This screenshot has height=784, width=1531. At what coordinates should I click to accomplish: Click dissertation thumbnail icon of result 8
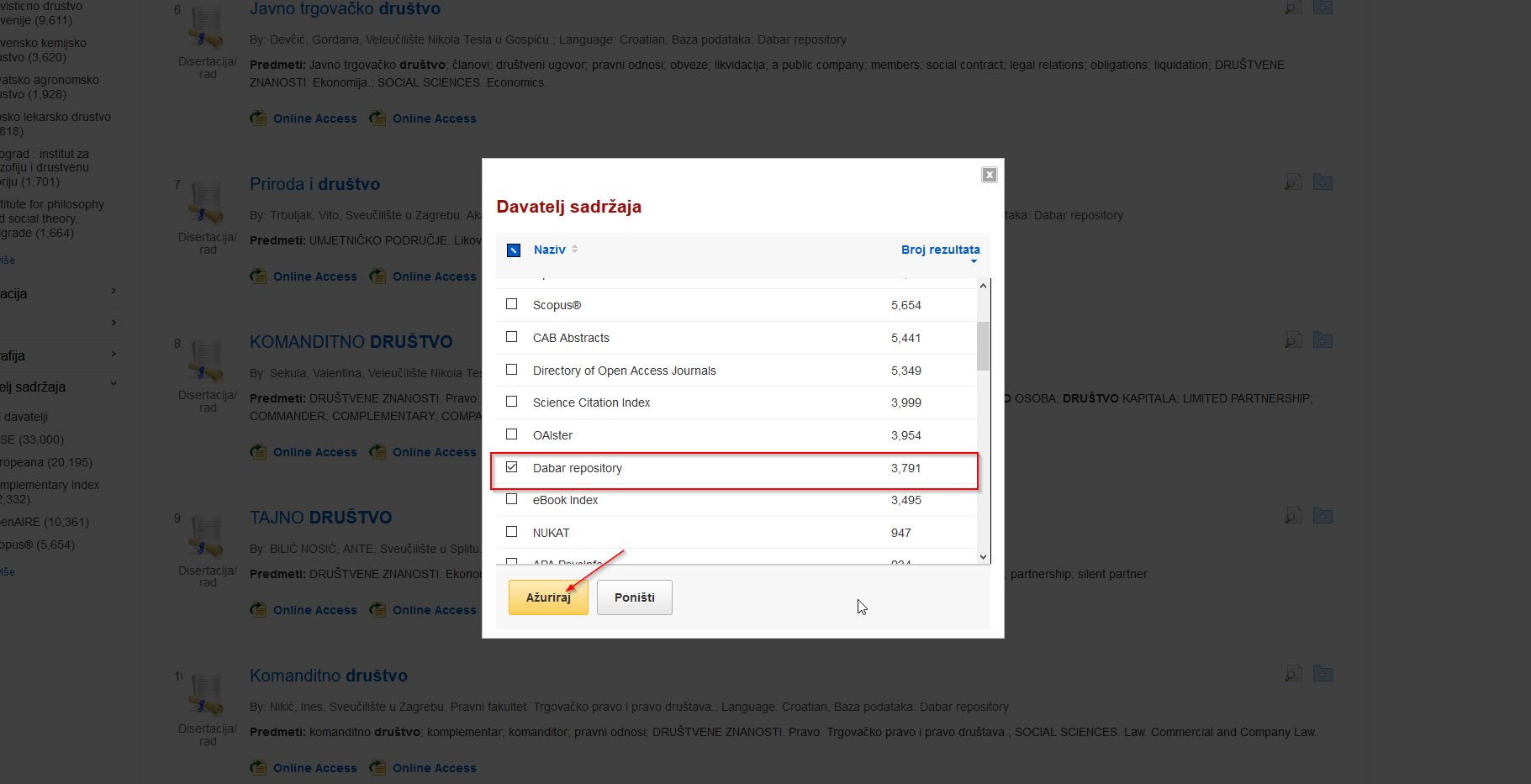point(207,362)
